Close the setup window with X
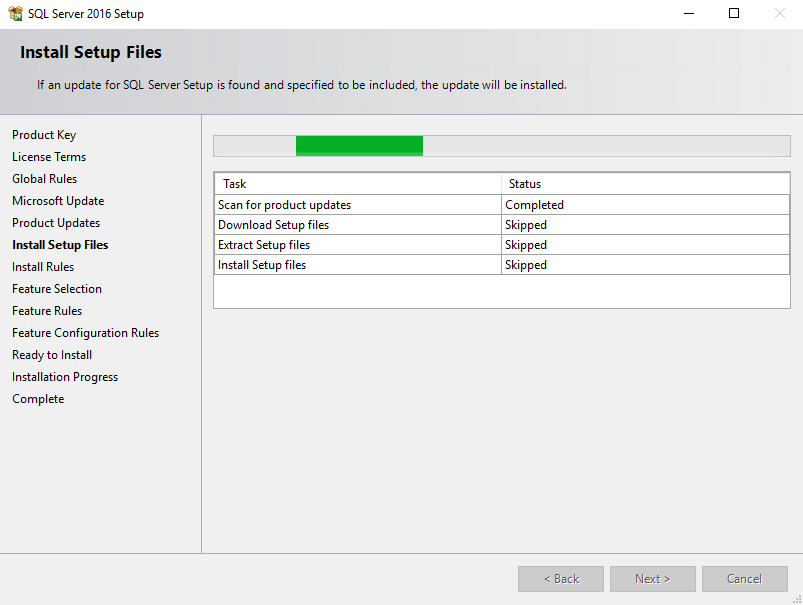The height and width of the screenshot is (605, 803). [x=779, y=13]
